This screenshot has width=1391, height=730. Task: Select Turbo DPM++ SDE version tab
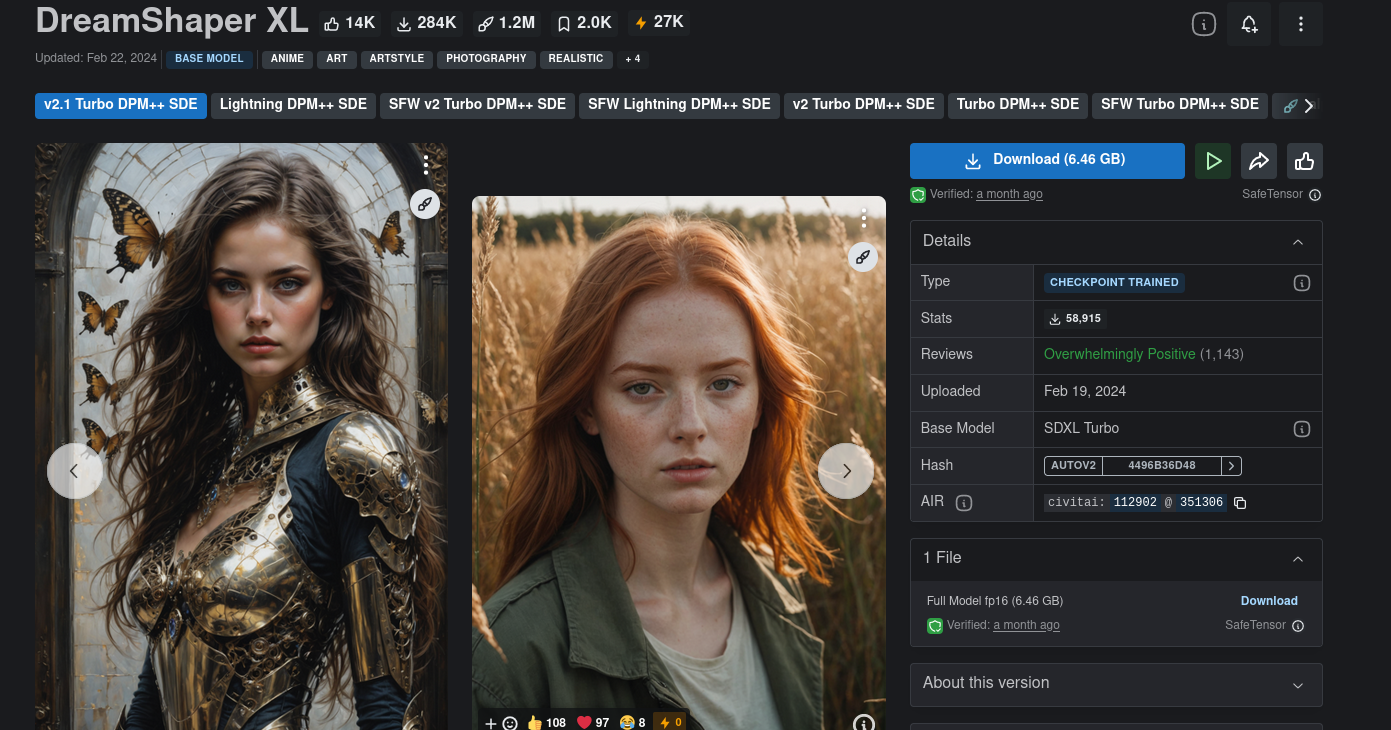point(1018,105)
